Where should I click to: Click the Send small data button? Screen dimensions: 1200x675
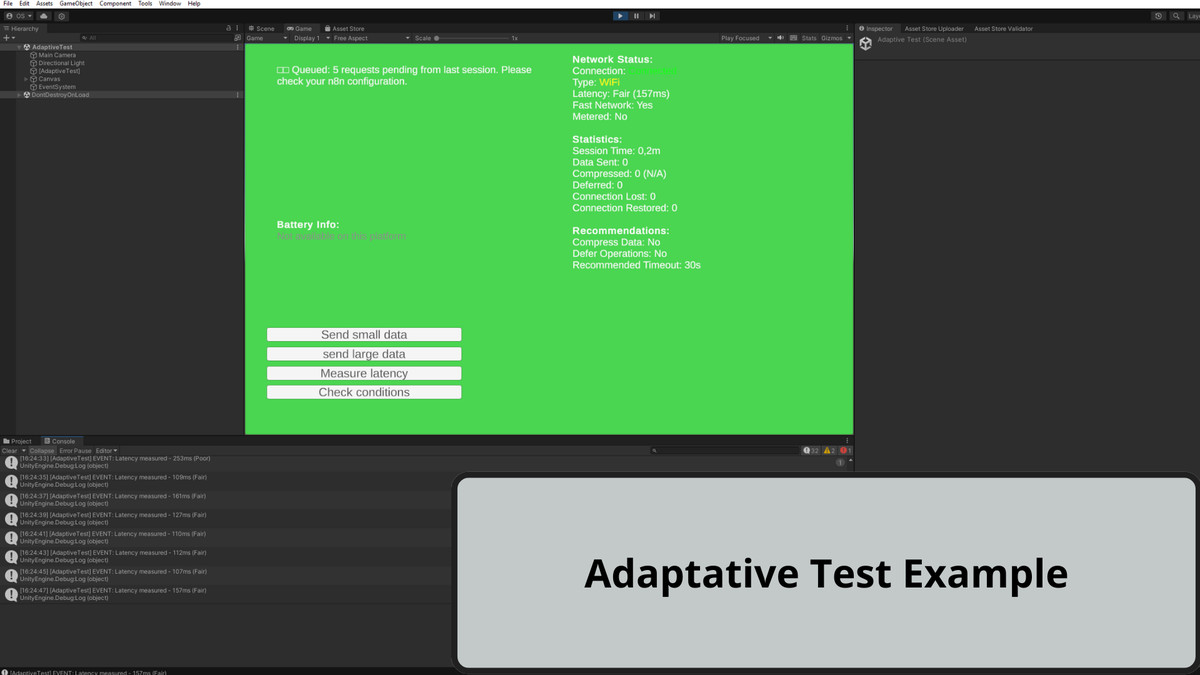364,335
